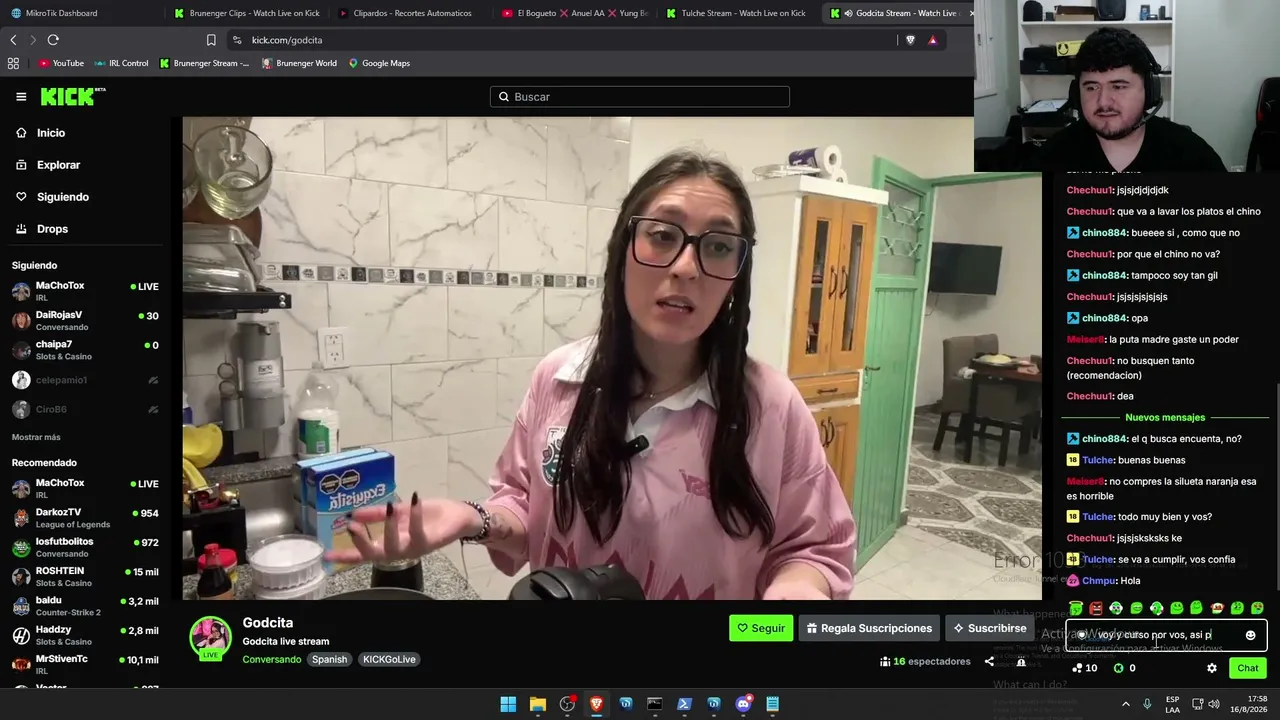Click the Suscribirse button
Screen dimensions: 1280x720
pyautogui.click(x=989, y=628)
